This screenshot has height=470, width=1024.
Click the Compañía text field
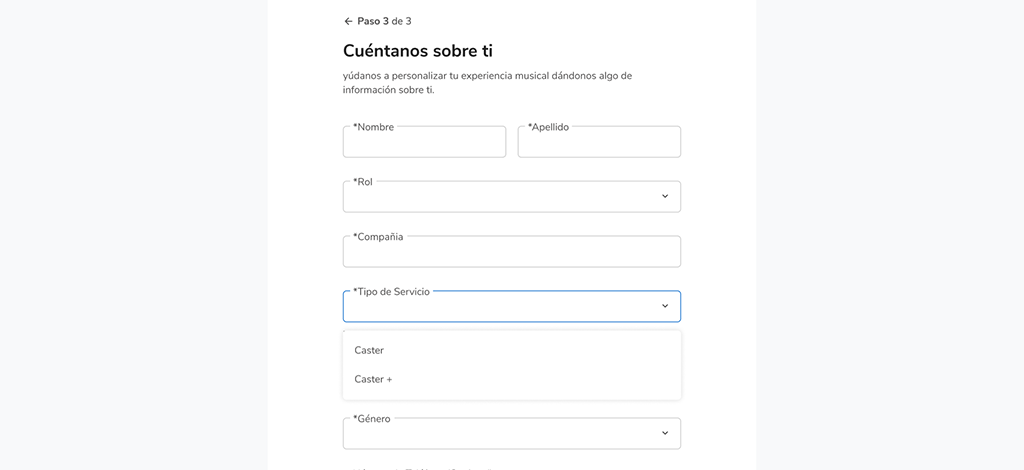(511, 252)
